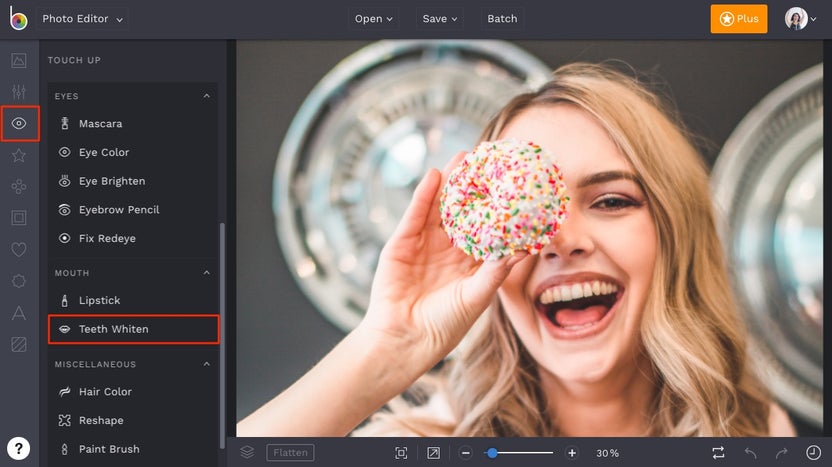This screenshot has height=467, width=832.
Task: Open the Photo Editor dropdown
Action: click(x=83, y=19)
